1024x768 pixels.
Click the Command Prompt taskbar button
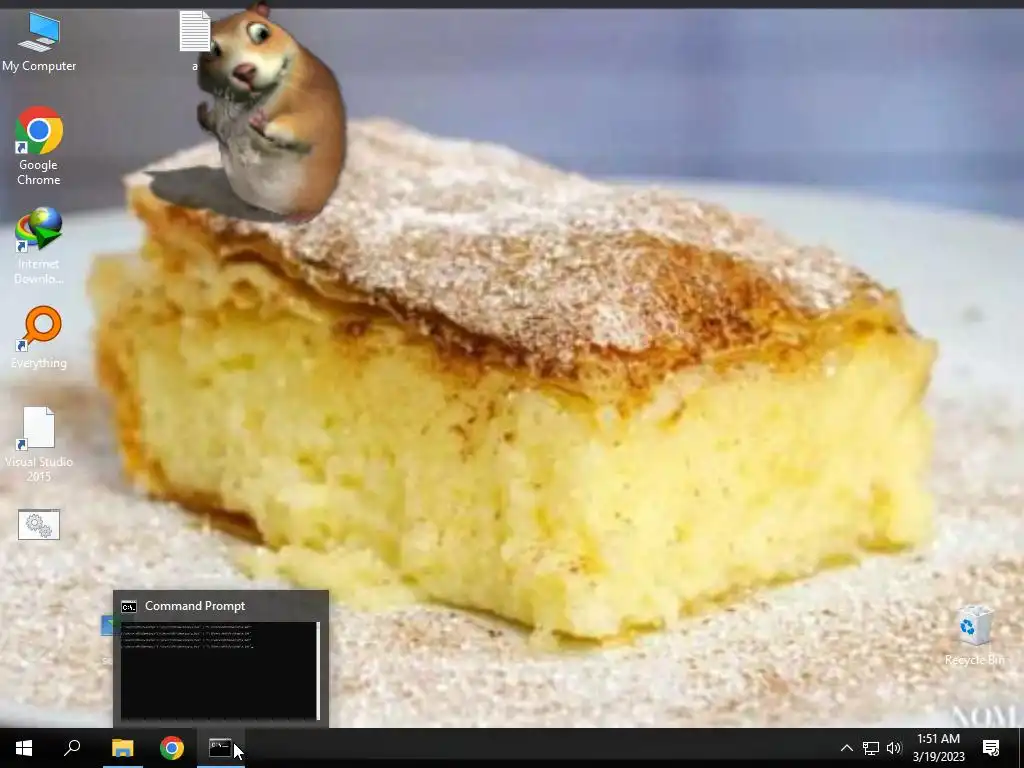point(221,748)
